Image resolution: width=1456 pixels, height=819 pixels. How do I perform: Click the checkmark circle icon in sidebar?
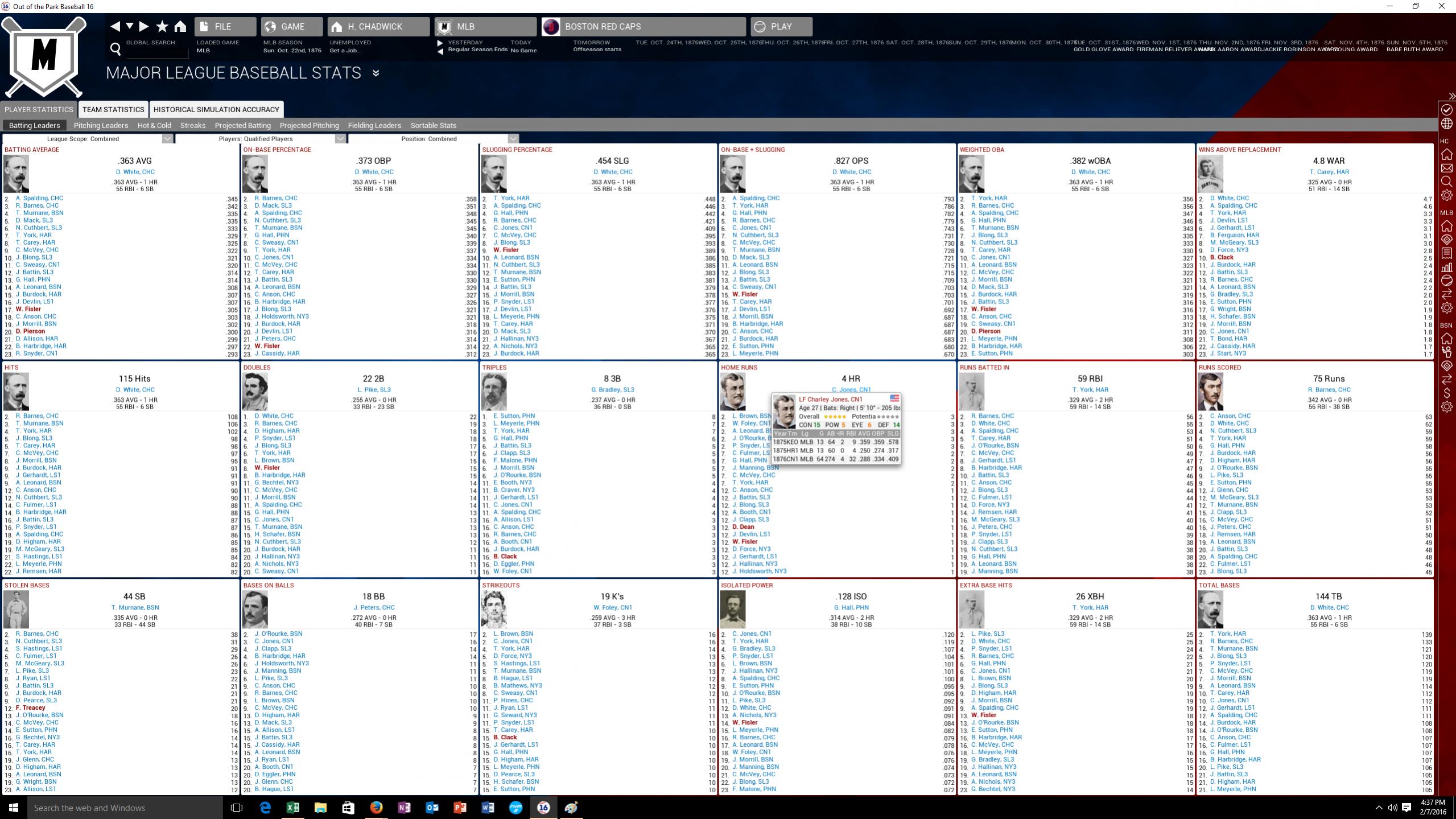pyautogui.click(x=1446, y=109)
